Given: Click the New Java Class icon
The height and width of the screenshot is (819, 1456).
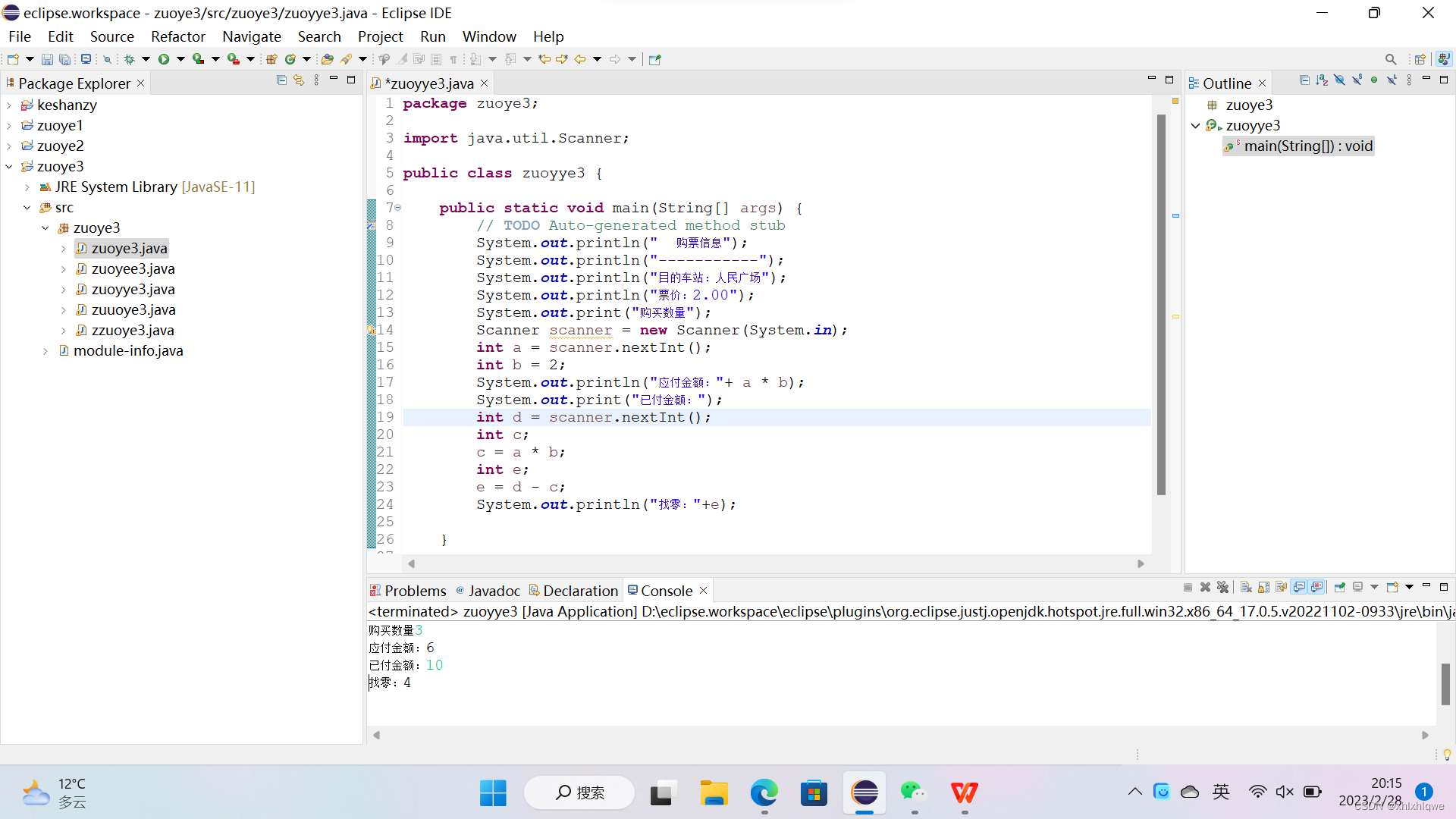Looking at the screenshot, I should point(290,59).
